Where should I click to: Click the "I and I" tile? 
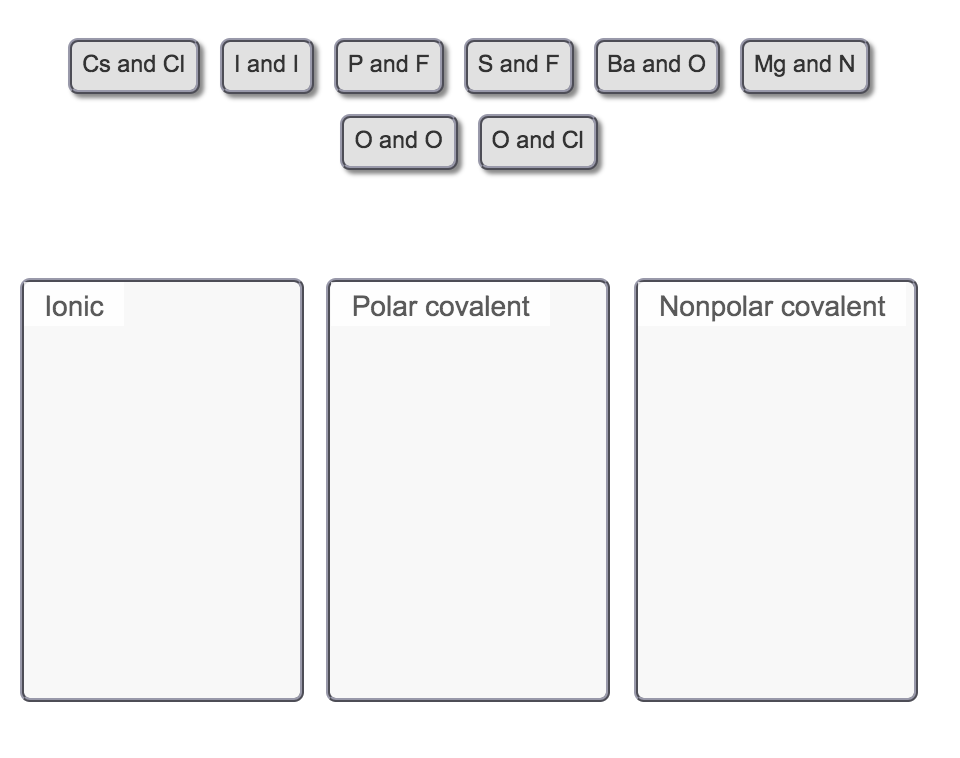267,64
